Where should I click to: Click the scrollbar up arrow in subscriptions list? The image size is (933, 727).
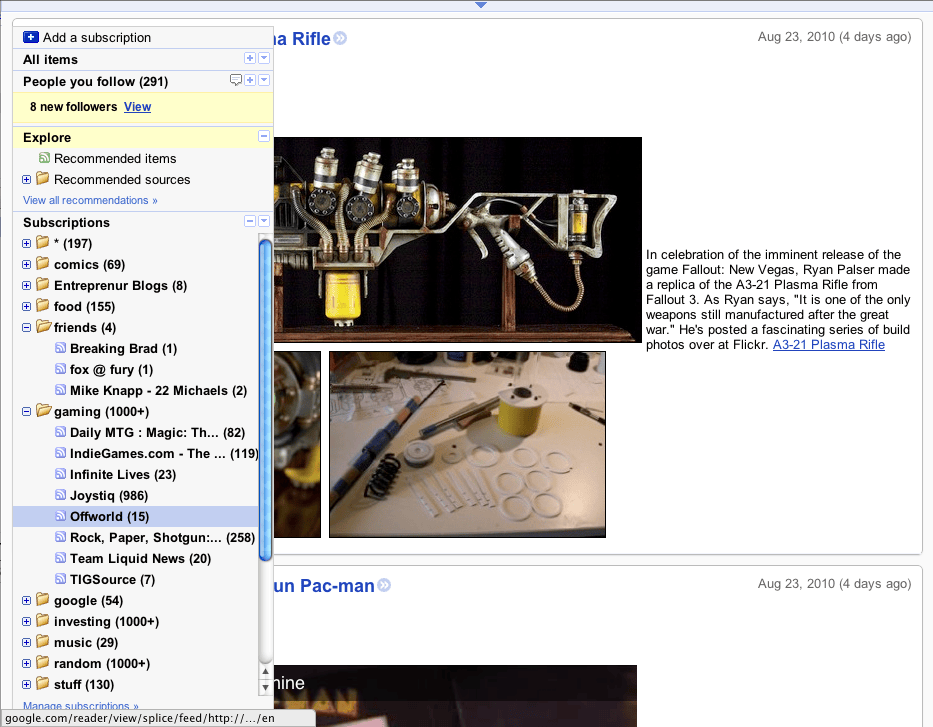coord(265,672)
